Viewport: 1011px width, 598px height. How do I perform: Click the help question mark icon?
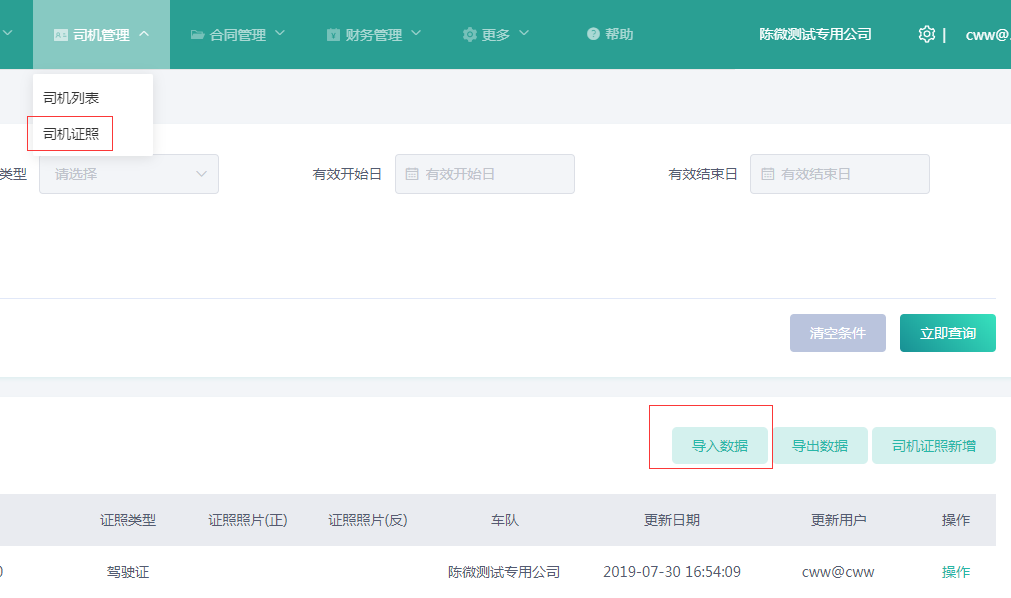point(593,34)
